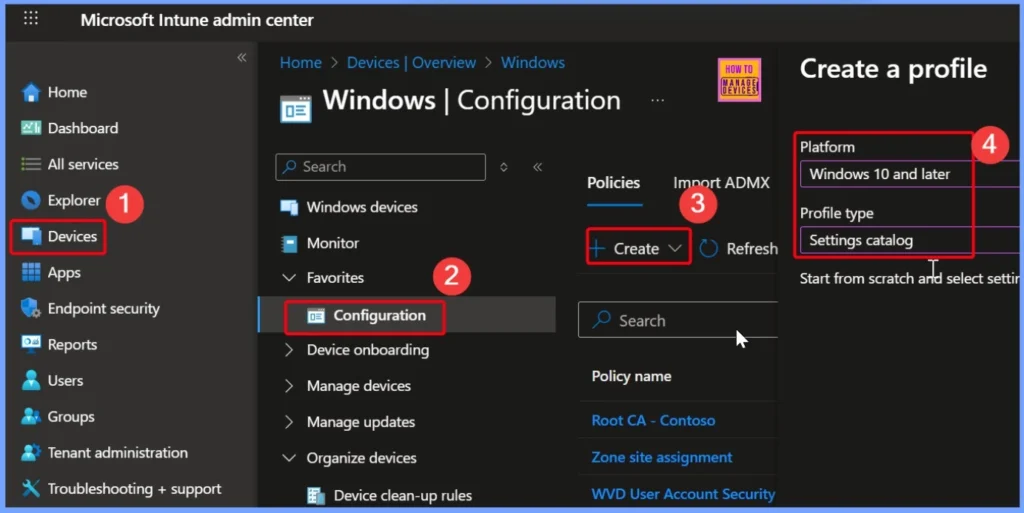Open Groups in left navigation
Screen dimensions: 1024x513
click(71, 416)
